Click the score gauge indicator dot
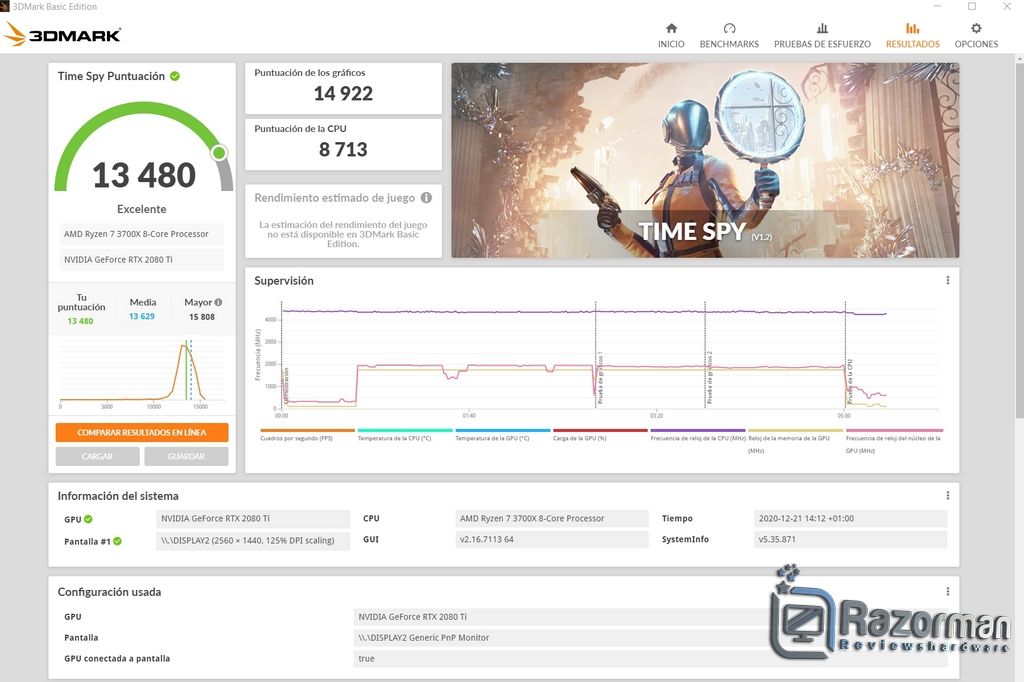The image size is (1024, 682). point(219,153)
